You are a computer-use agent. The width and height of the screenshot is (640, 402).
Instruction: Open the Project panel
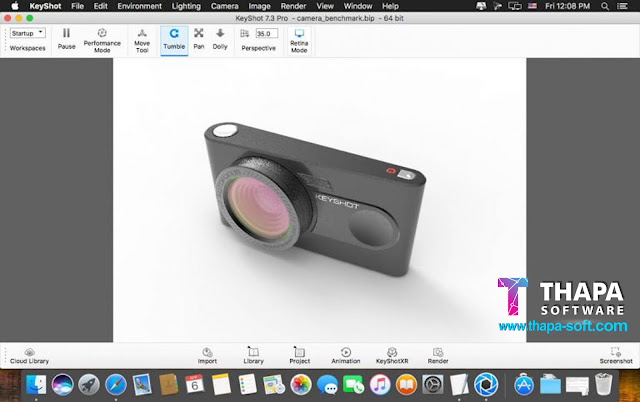(x=300, y=355)
